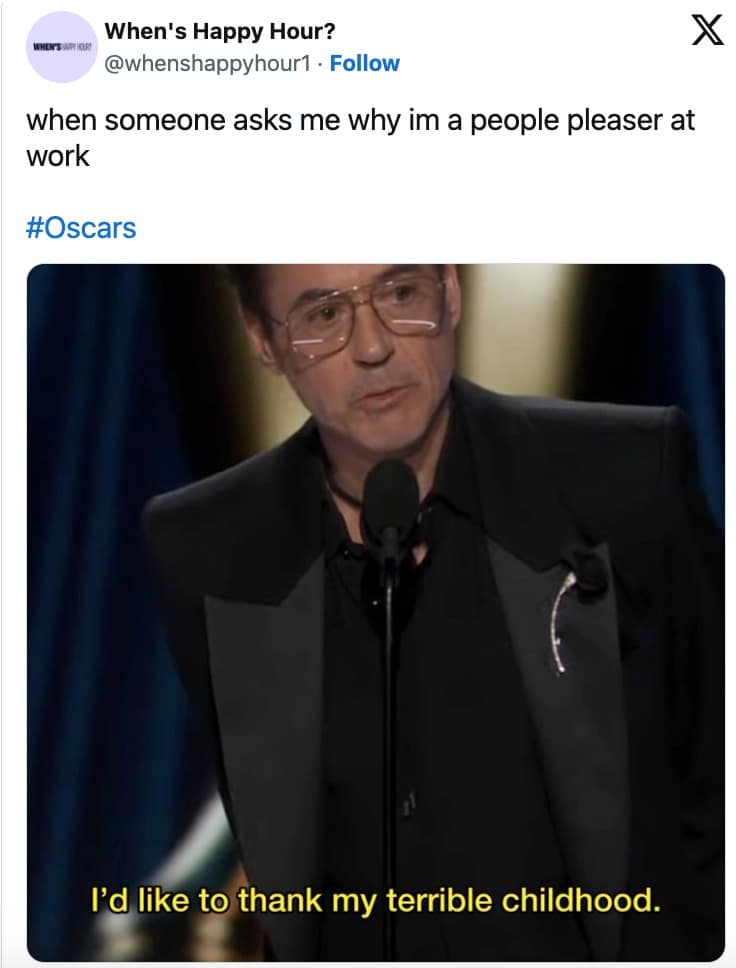
Task: Follow the When's Happy Hour account
Action: [364, 63]
